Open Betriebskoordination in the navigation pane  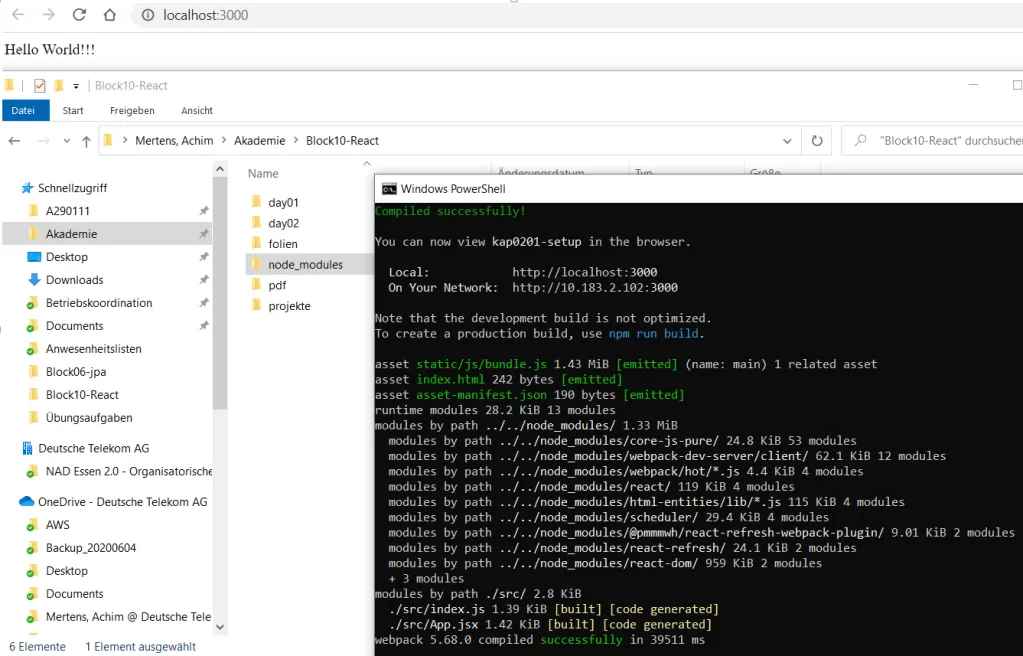(99, 303)
